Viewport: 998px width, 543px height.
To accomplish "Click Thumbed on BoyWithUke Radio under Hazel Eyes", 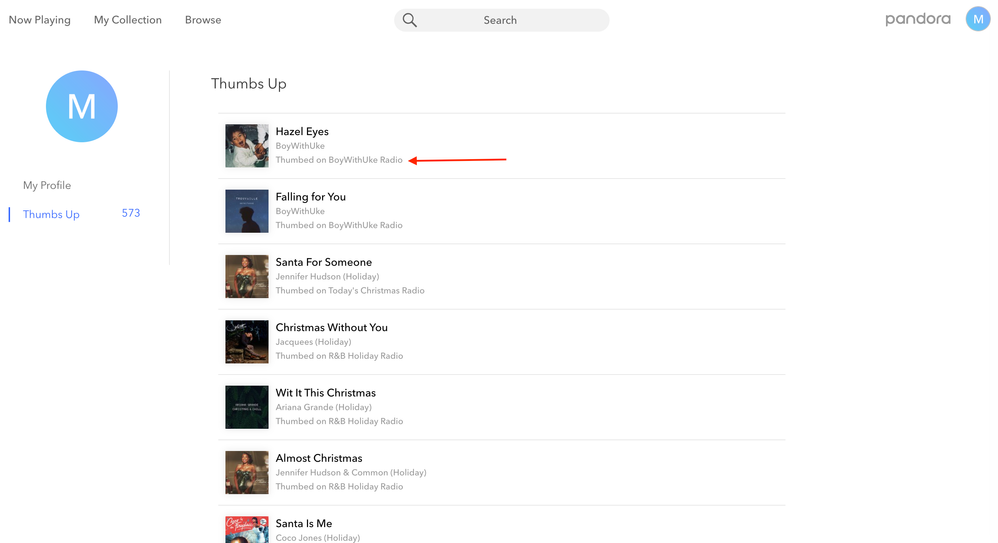I will coord(339,160).
